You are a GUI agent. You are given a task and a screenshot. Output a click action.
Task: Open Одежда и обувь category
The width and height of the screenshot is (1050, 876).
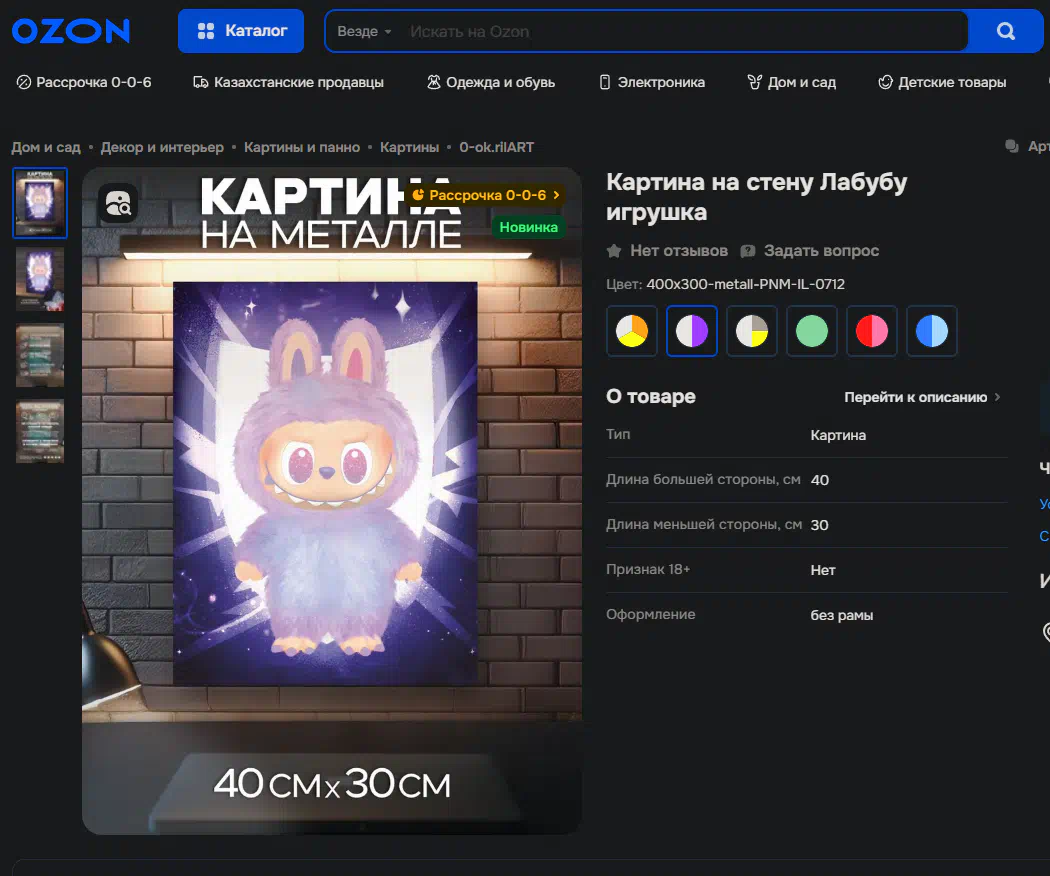pyautogui.click(x=491, y=82)
